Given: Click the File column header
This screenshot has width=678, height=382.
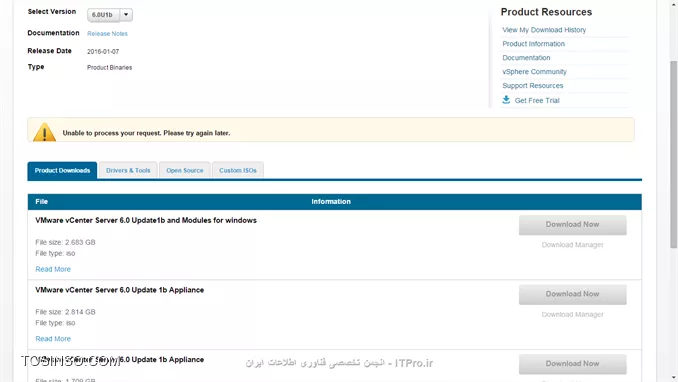Looking at the screenshot, I should click(42, 202).
